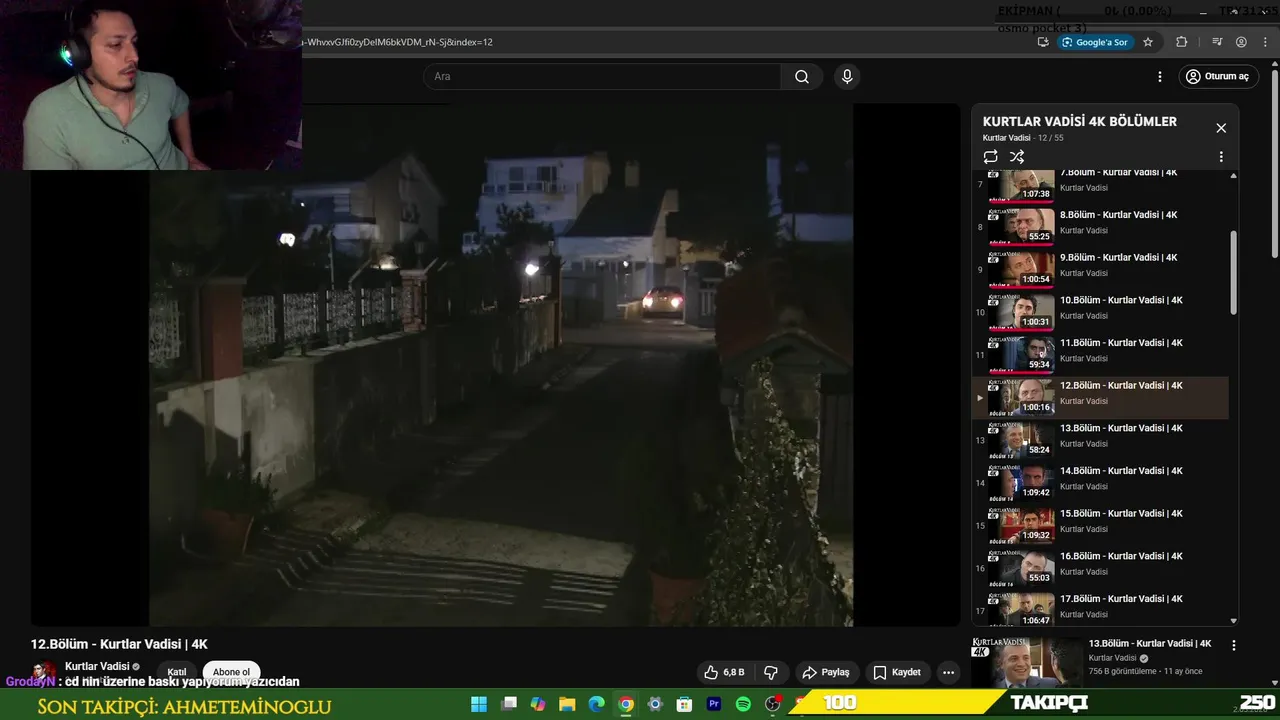Image resolution: width=1280 pixels, height=720 pixels.
Task: Select 15.Bölüm thumbnail with 1:09:32 duration
Action: click(x=1021, y=524)
